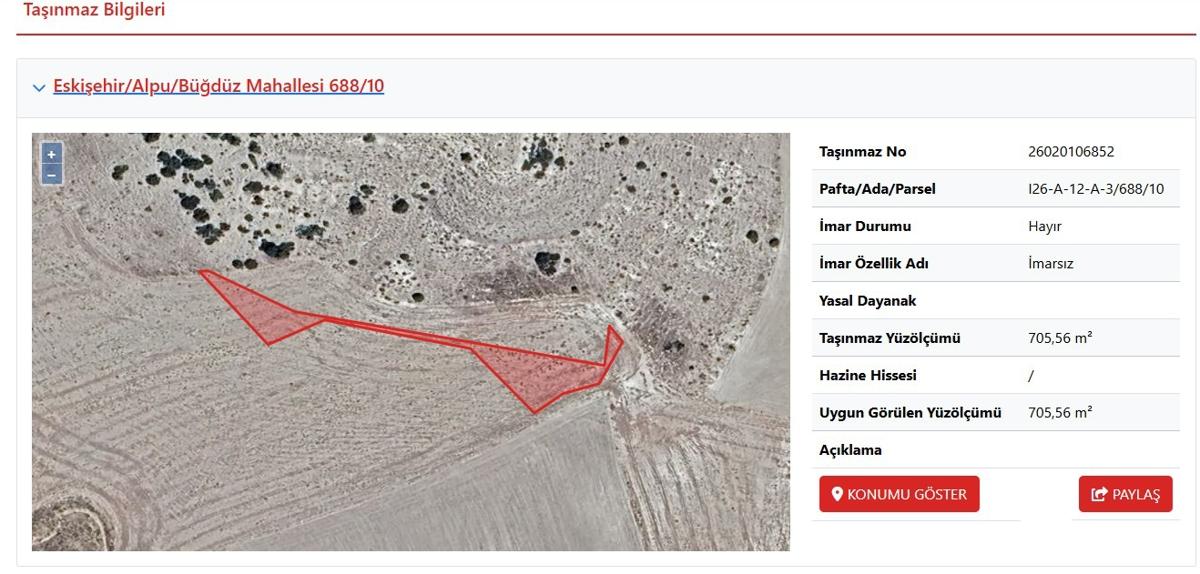Click the Pafta/Ada/Parsel value I26-A-12-A-3/688/10

(x=1096, y=189)
